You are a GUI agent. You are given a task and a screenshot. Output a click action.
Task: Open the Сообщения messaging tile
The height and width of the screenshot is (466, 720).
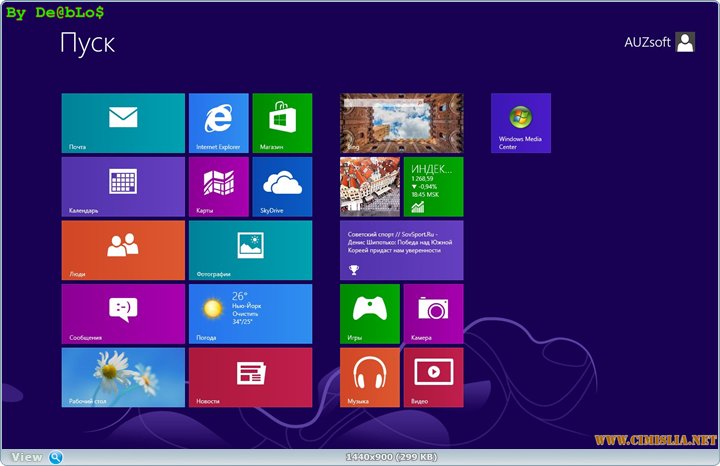pyautogui.click(x=123, y=313)
